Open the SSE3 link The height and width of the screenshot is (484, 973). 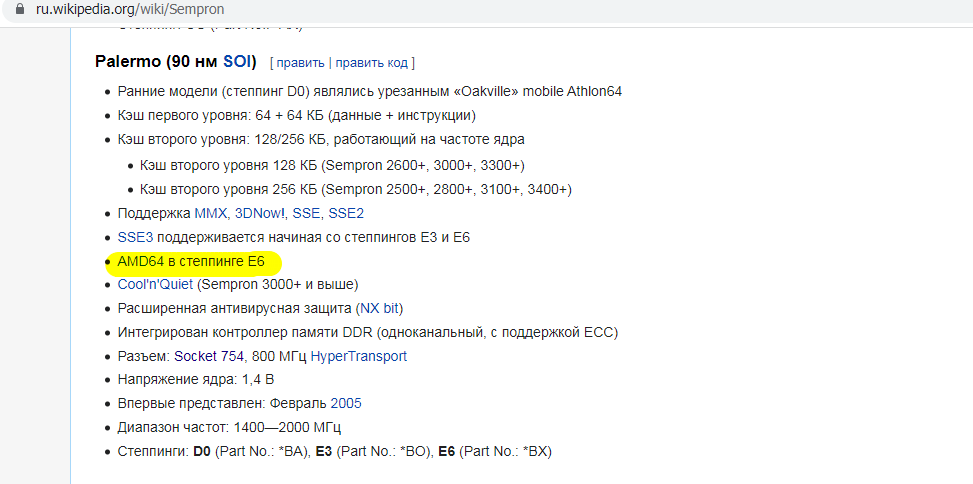[x=133, y=237]
